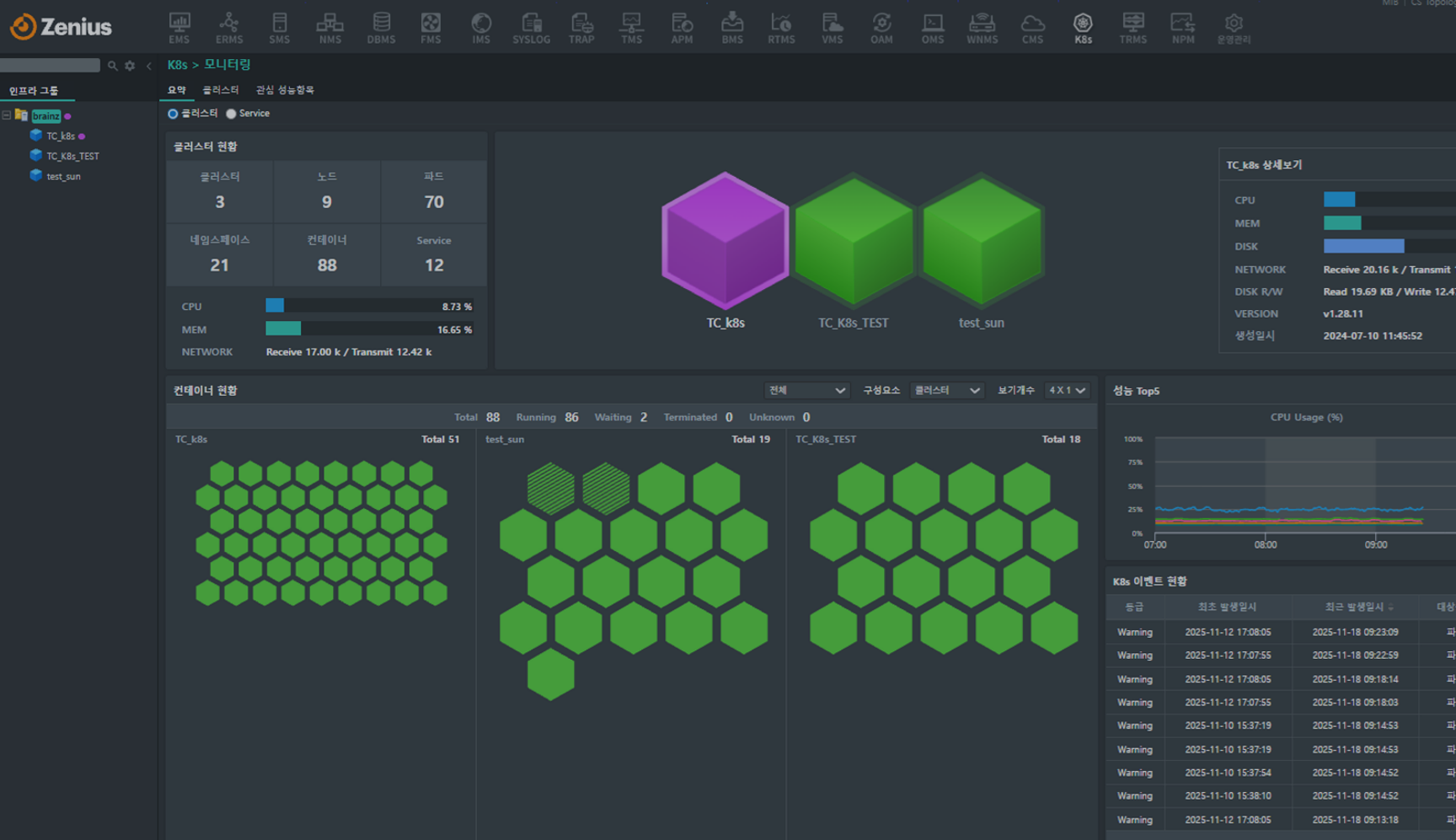The width and height of the screenshot is (1456, 840).
Task: Select the 클러스터 radio button
Action: 173,114
